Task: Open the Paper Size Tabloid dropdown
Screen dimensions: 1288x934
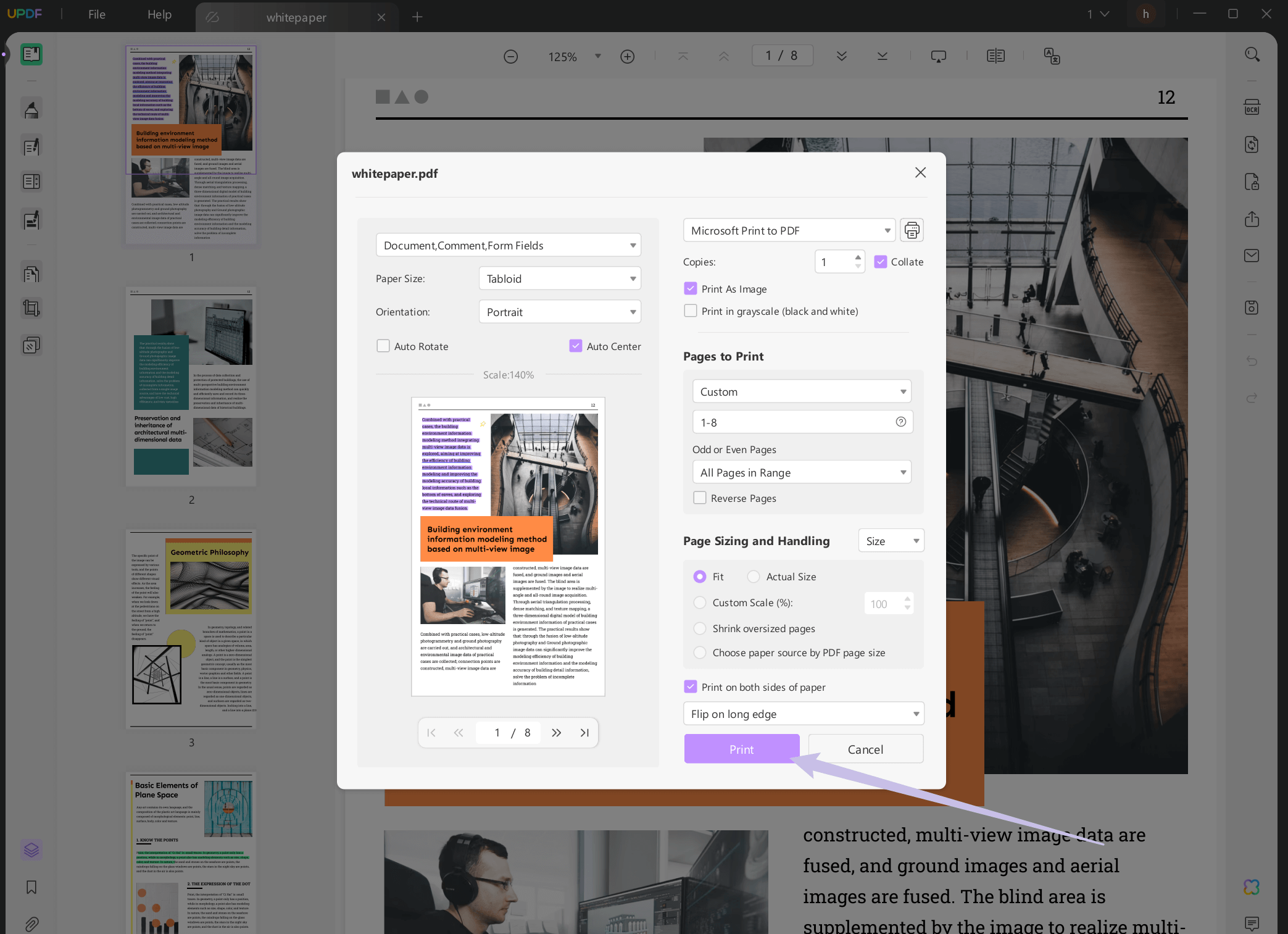Action: [559, 278]
